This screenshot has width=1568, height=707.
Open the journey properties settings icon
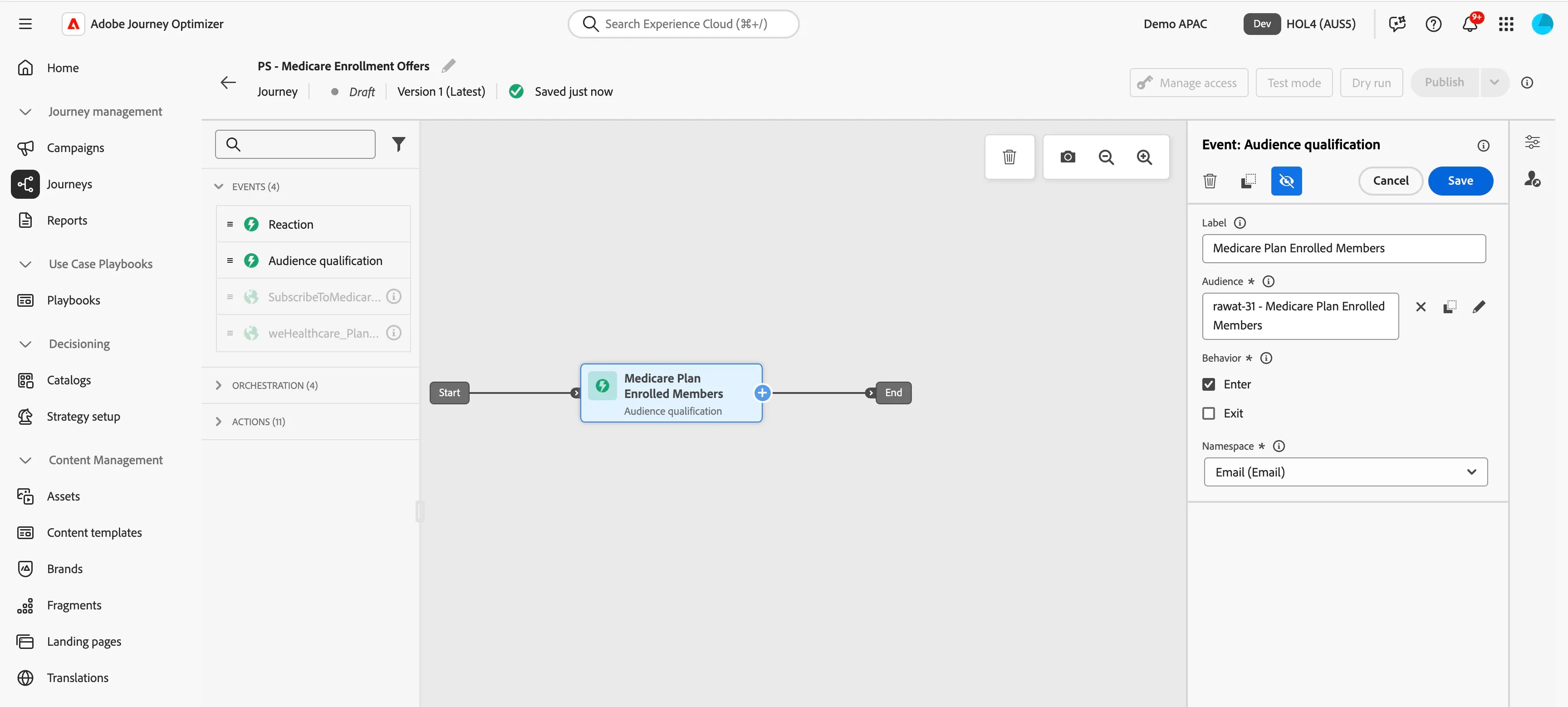click(1532, 142)
